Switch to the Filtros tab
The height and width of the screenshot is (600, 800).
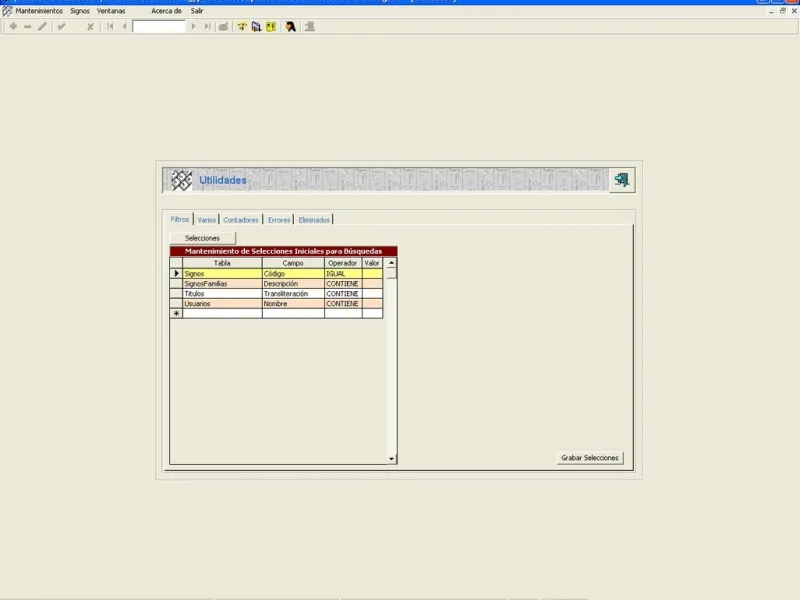(x=180, y=219)
